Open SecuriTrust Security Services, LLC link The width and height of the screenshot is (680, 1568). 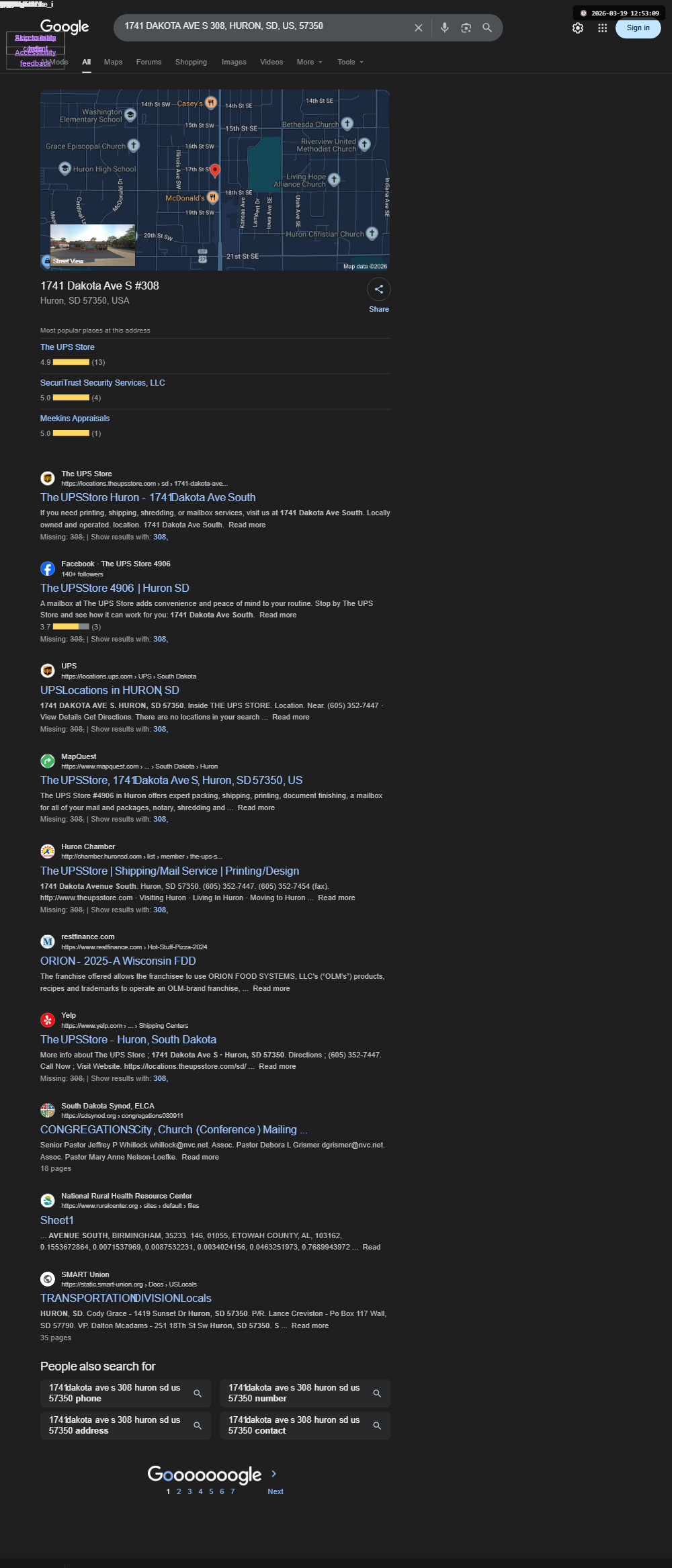click(x=103, y=383)
